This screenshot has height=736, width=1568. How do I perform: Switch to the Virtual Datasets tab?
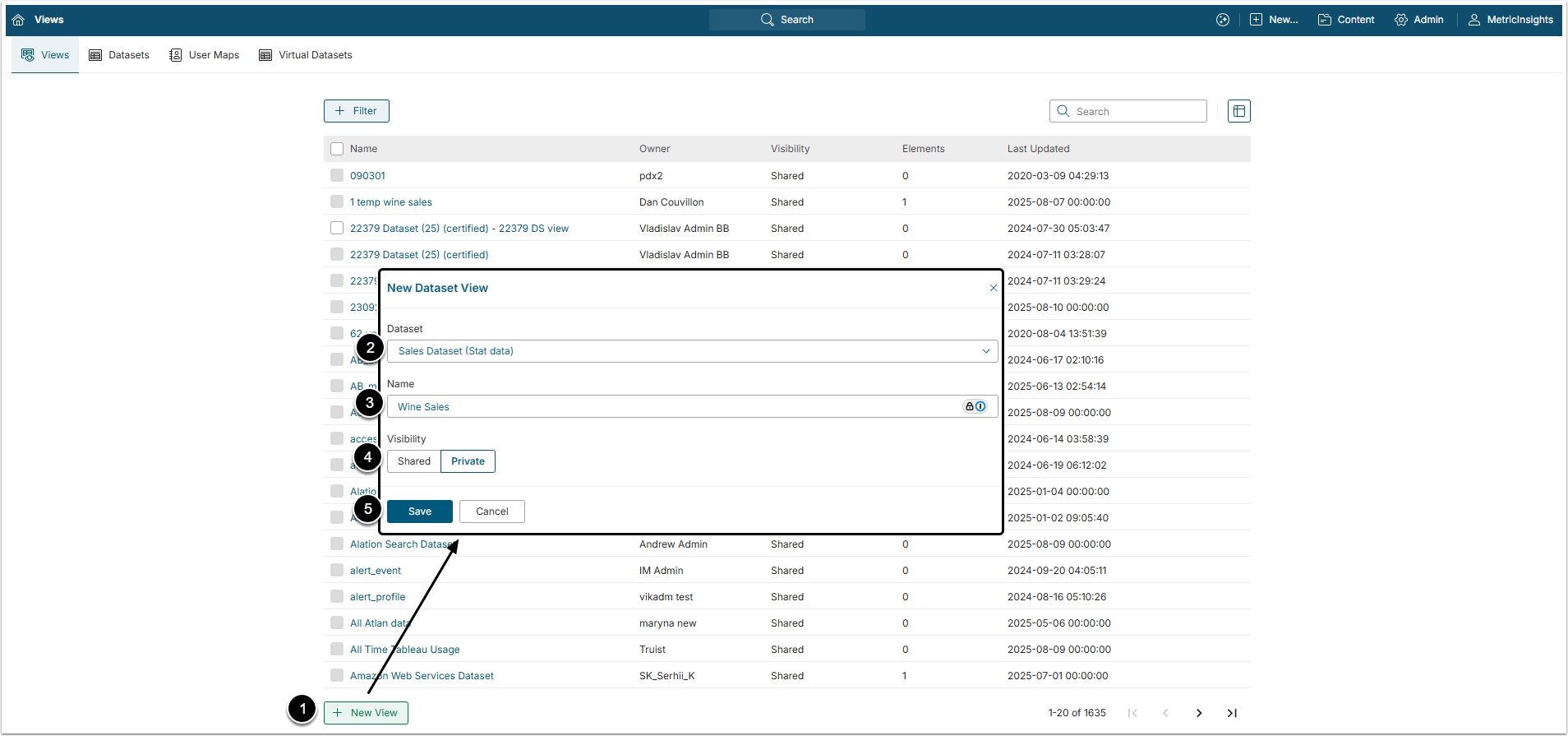pyautogui.click(x=305, y=55)
